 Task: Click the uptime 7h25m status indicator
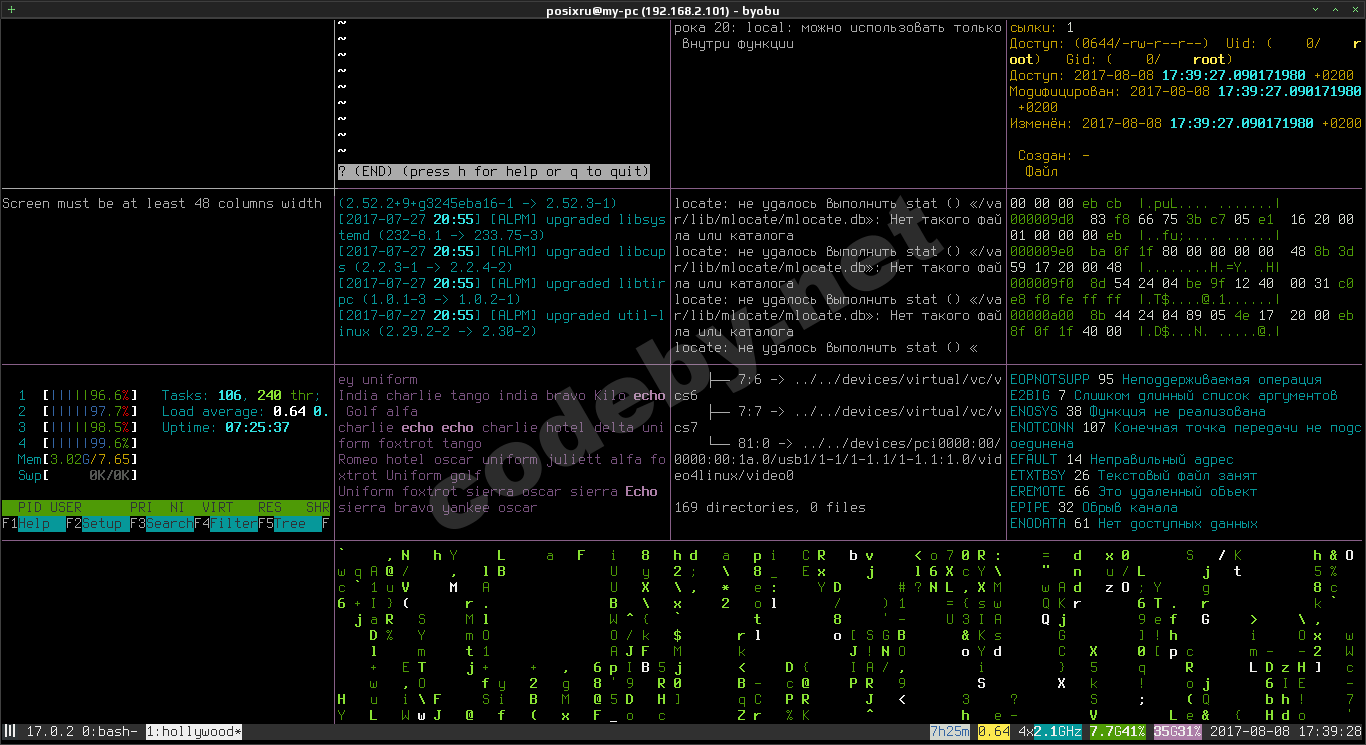coord(949,732)
